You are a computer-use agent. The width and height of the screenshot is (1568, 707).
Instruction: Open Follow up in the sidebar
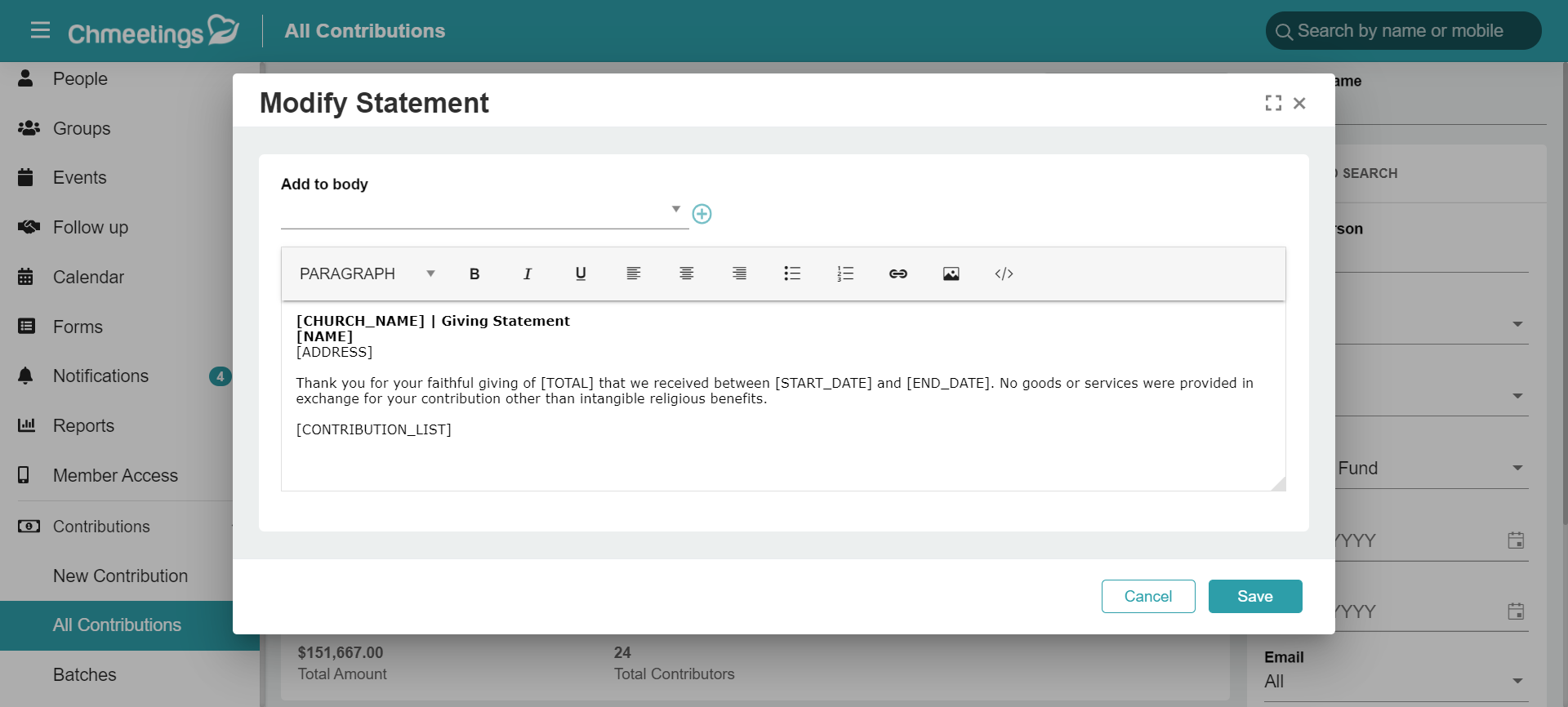91,227
